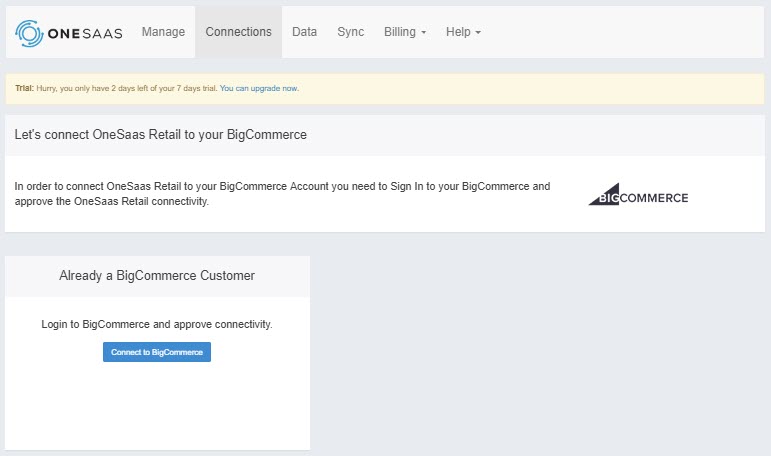Click the 'Already a BigCommerce Customer' header

(157, 275)
